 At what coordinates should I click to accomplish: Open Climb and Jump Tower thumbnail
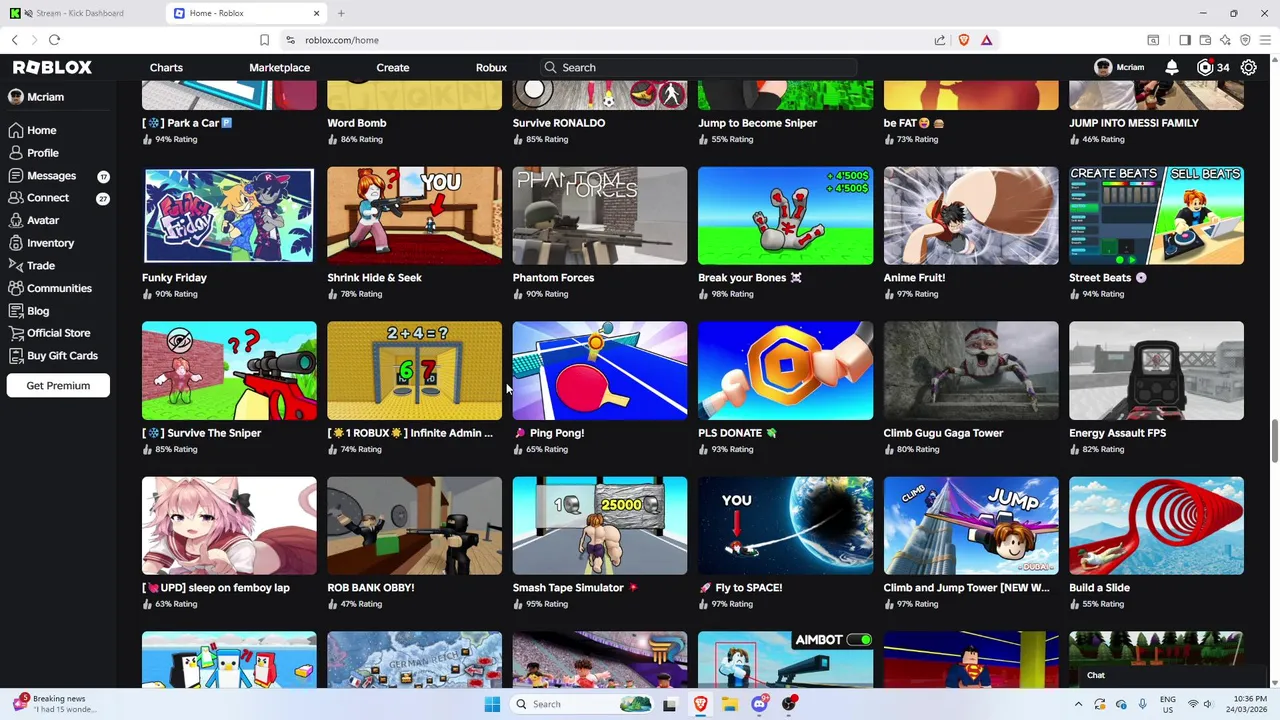(x=971, y=525)
